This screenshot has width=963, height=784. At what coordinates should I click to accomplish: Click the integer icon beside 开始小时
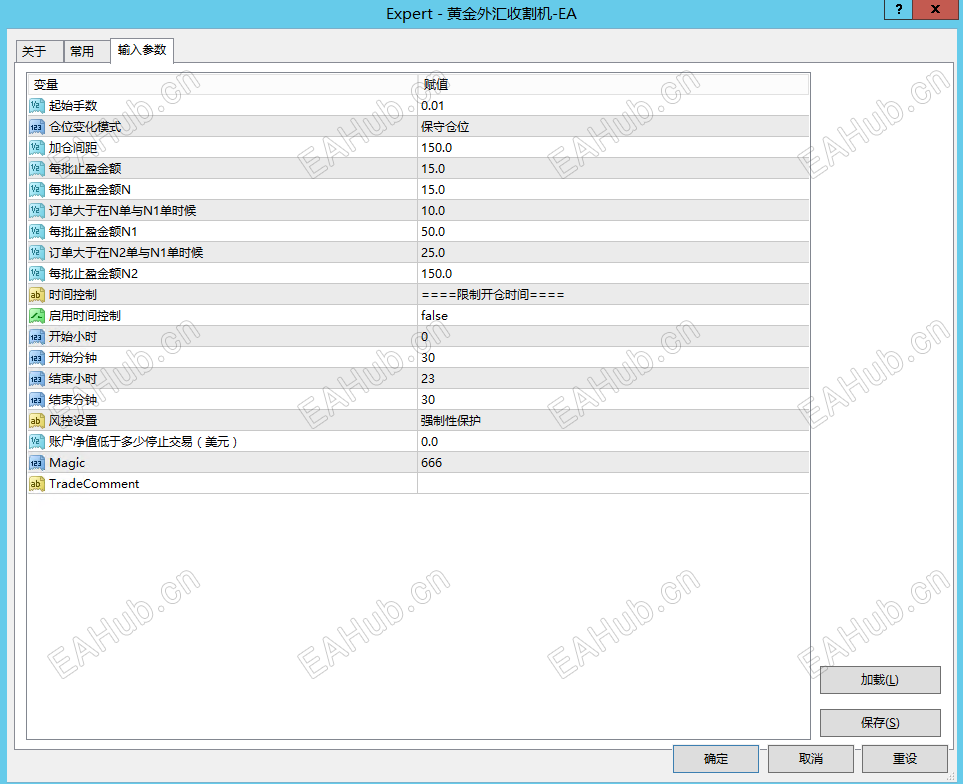37,336
